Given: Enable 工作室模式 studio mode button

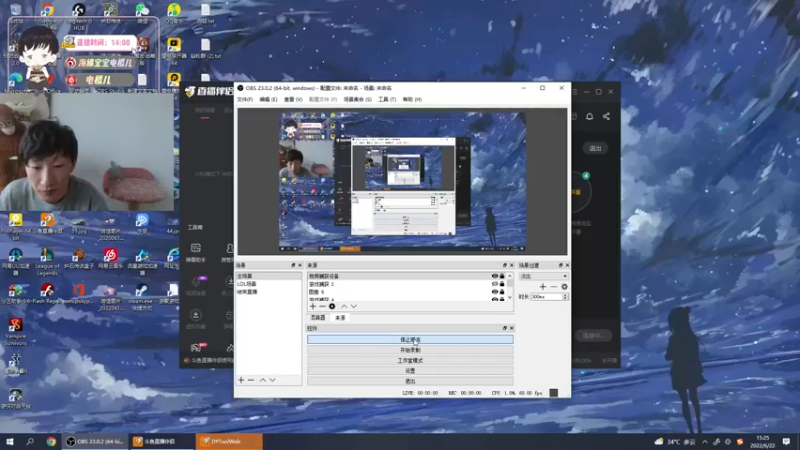Looking at the screenshot, I should coord(410,360).
